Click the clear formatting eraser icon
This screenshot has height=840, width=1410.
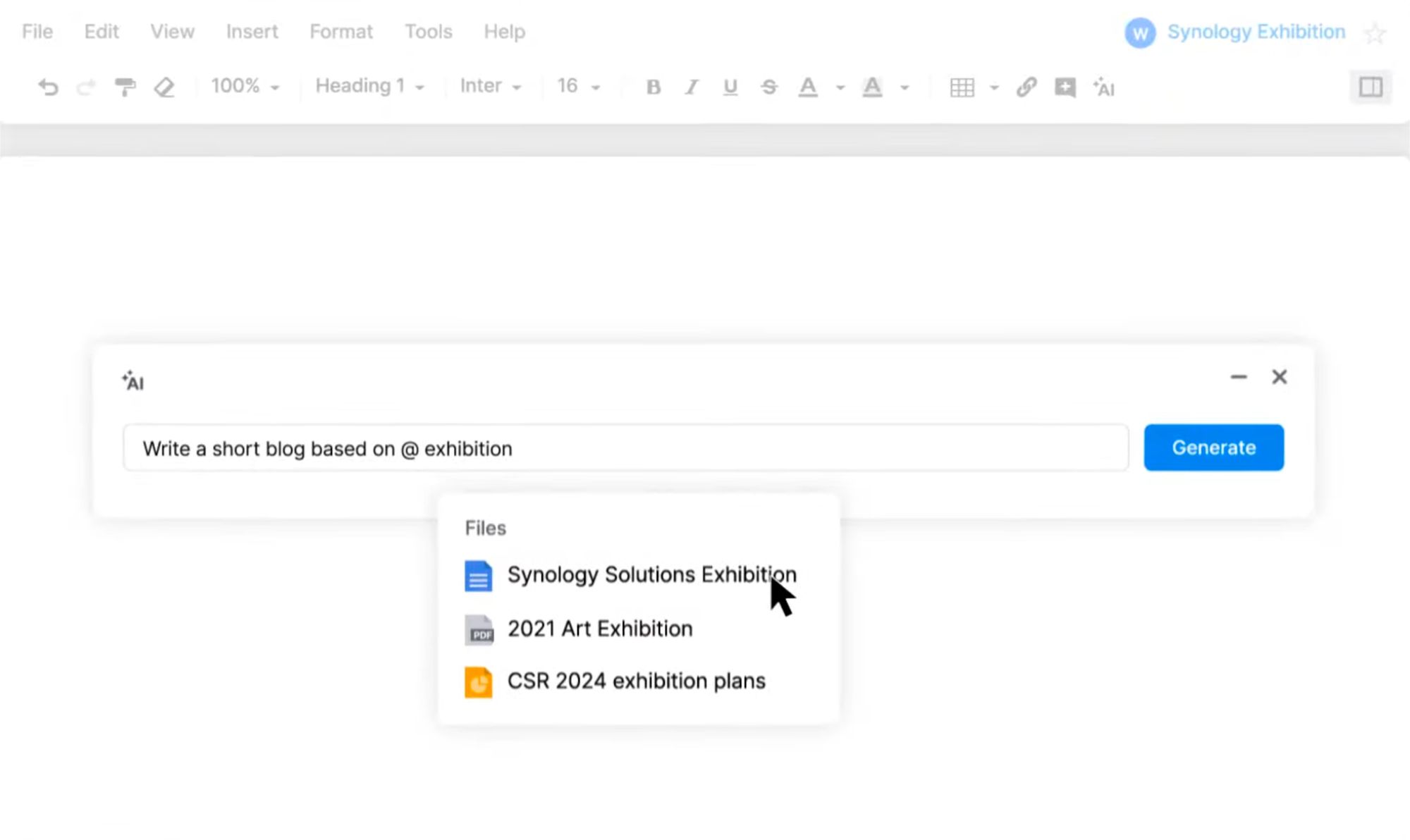164,87
